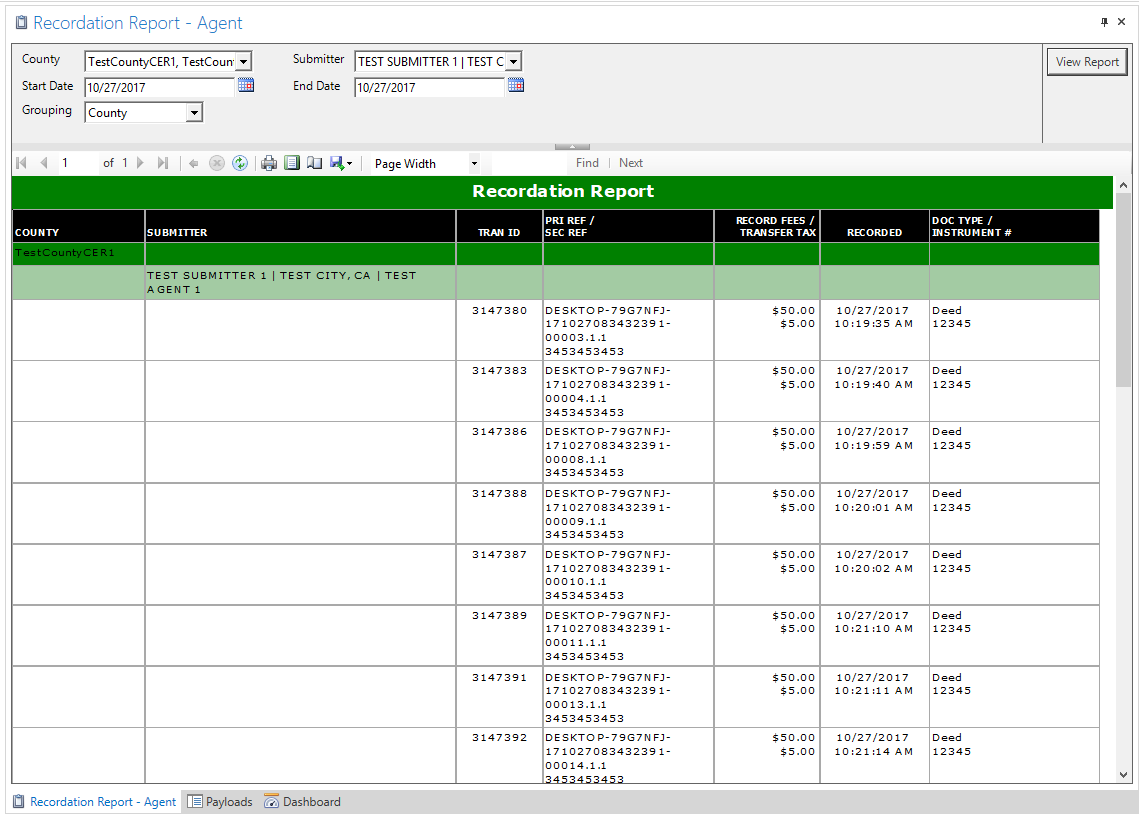The width and height of the screenshot is (1139, 820).
Task: Open End Date calendar picker
Action: click(x=516, y=86)
